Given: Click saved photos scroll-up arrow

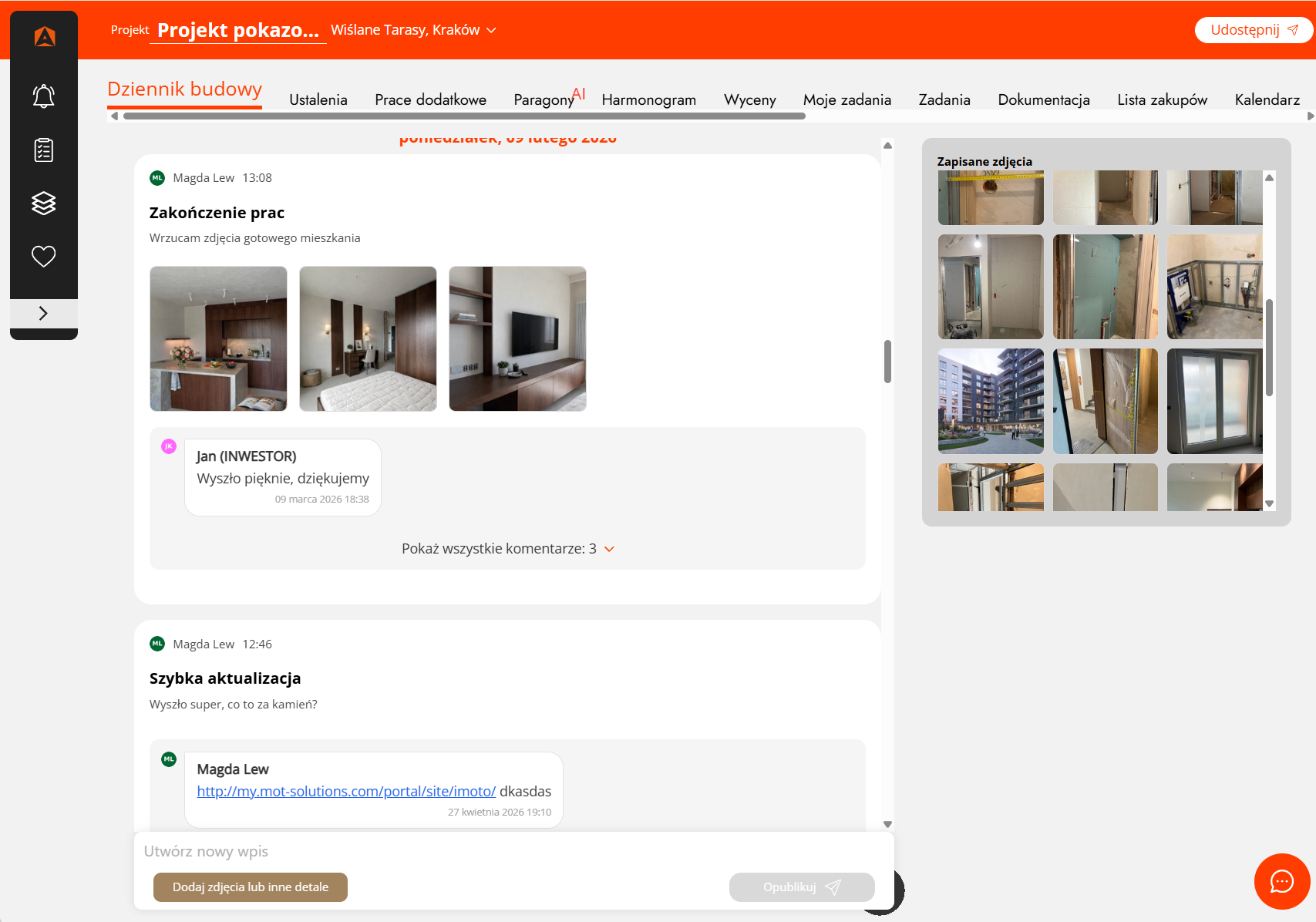Looking at the screenshot, I should point(1269,178).
